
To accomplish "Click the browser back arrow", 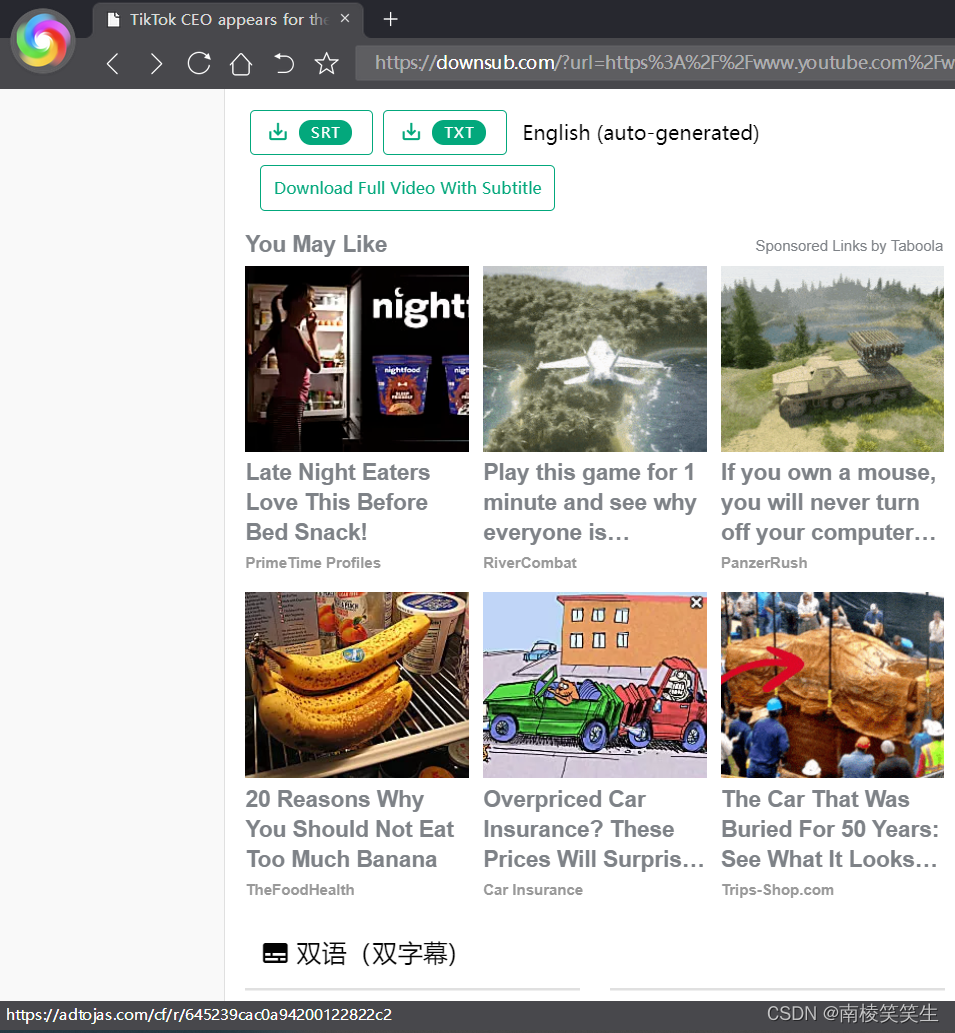I will coord(113,64).
